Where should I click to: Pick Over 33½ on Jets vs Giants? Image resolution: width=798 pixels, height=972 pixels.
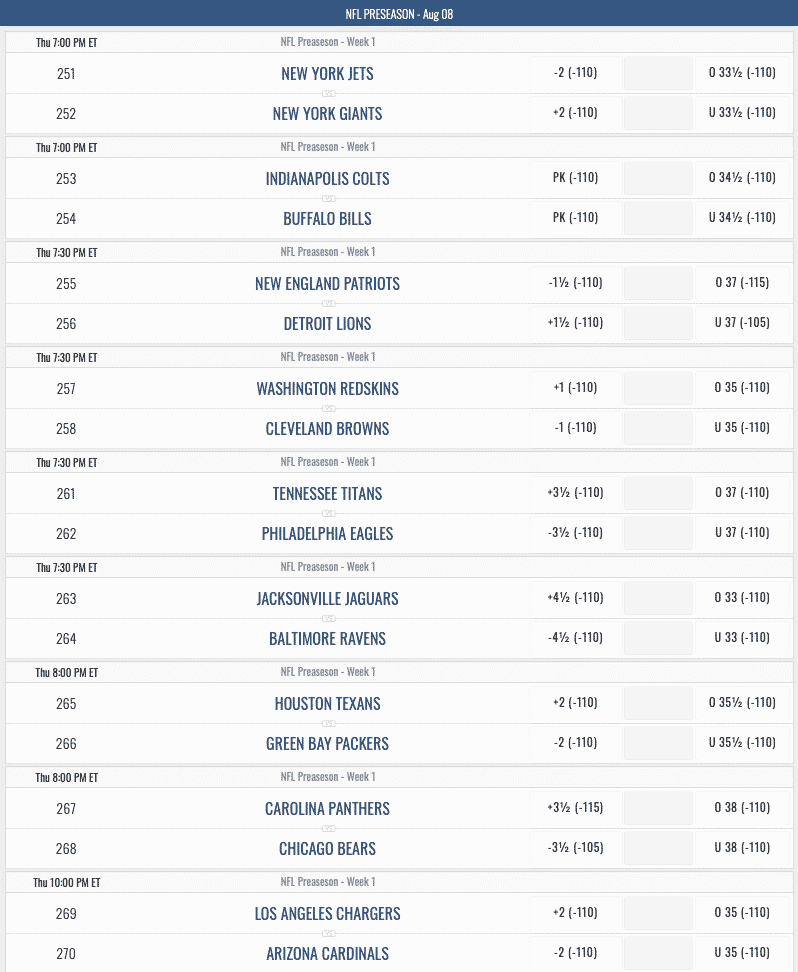742,73
